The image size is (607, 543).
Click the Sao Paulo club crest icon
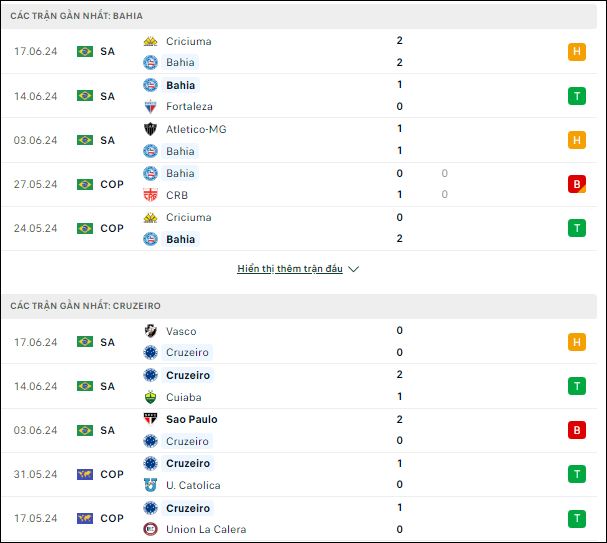click(x=150, y=419)
